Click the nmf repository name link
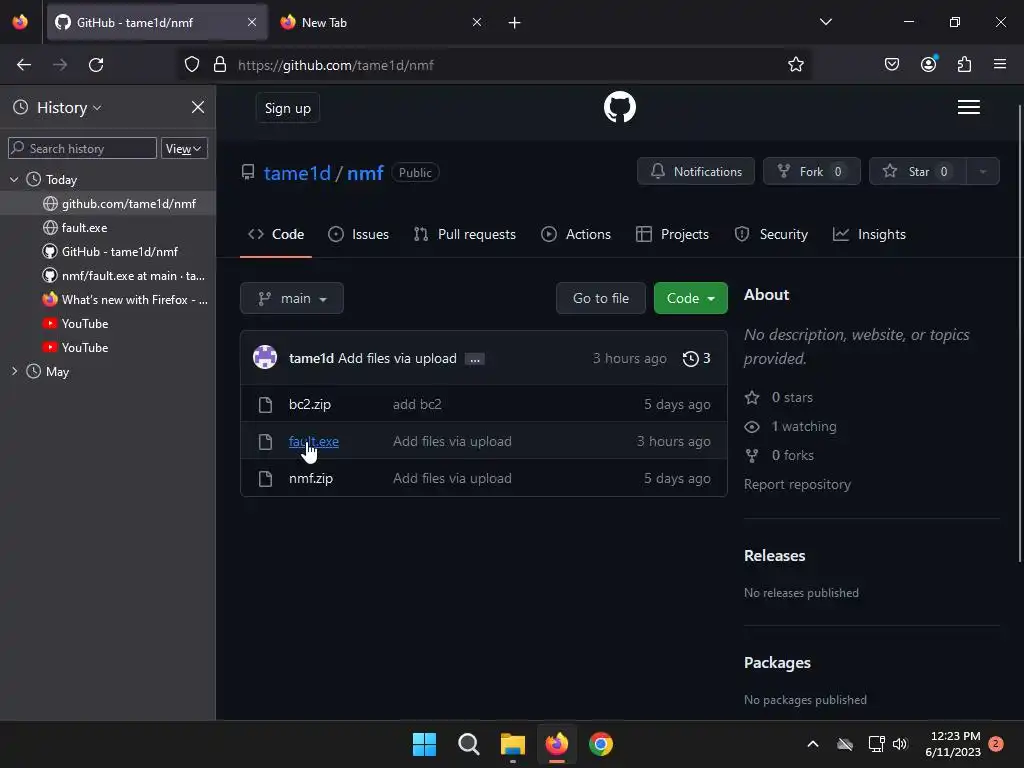1024x768 pixels. click(x=365, y=173)
